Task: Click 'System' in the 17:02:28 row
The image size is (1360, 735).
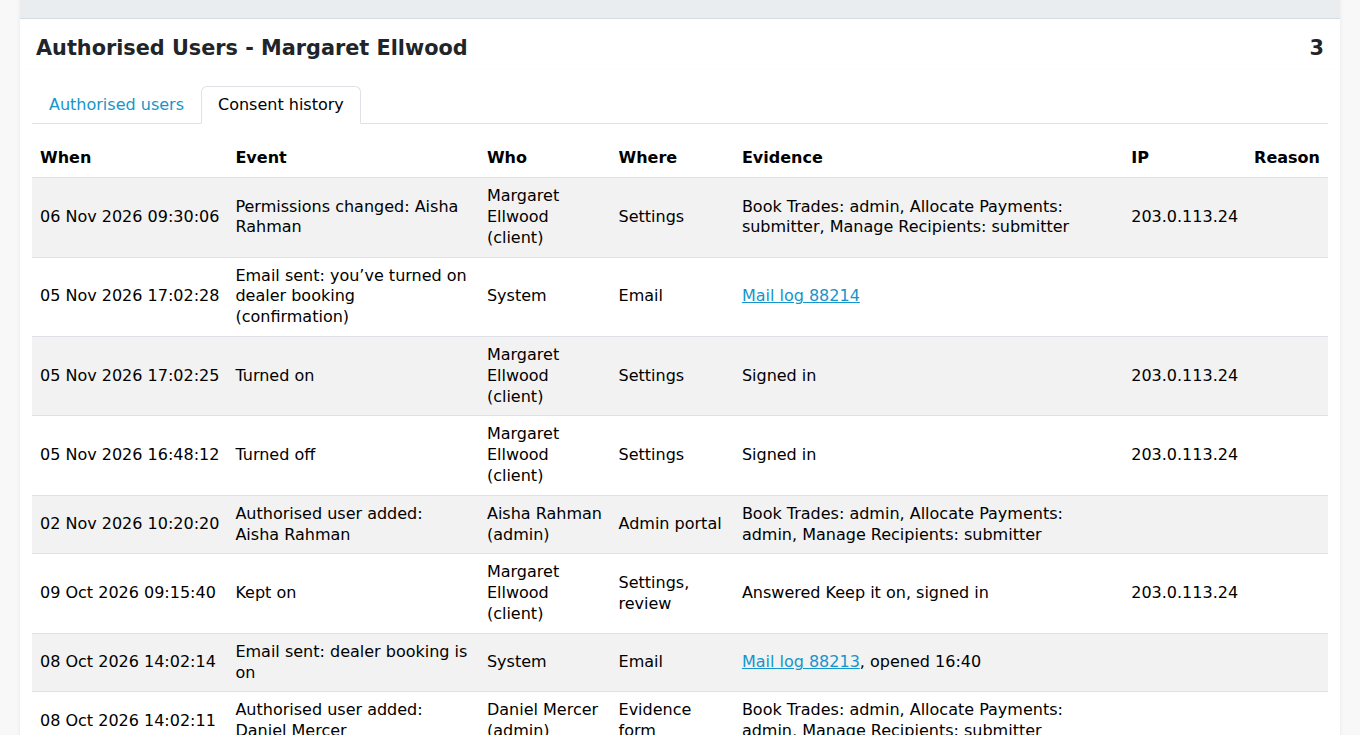Action: [x=517, y=296]
